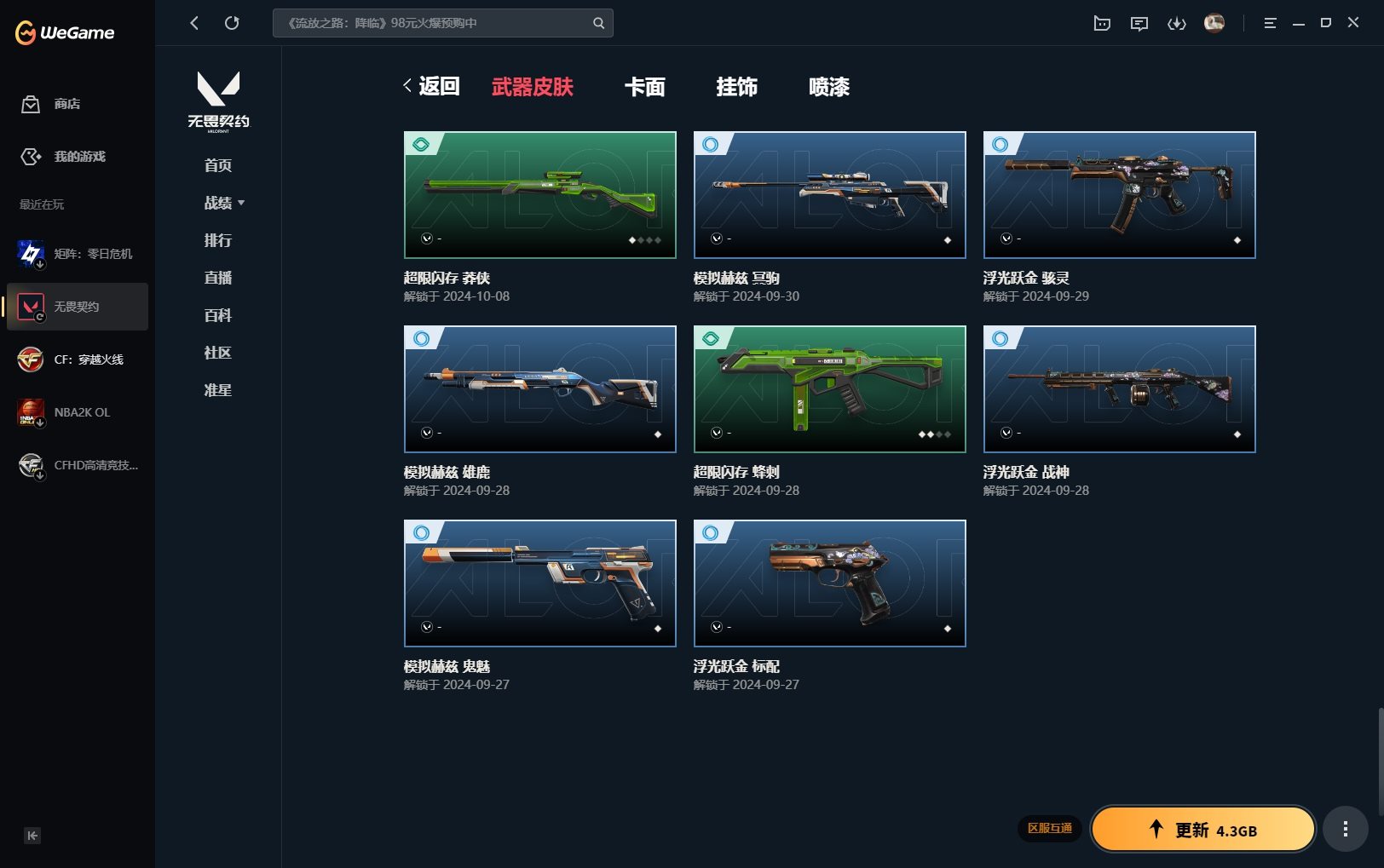Click the Valorant 无畏契约 logo
The height and width of the screenshot is (868, 1384).
pyautogui.click(x=218, y=101)
